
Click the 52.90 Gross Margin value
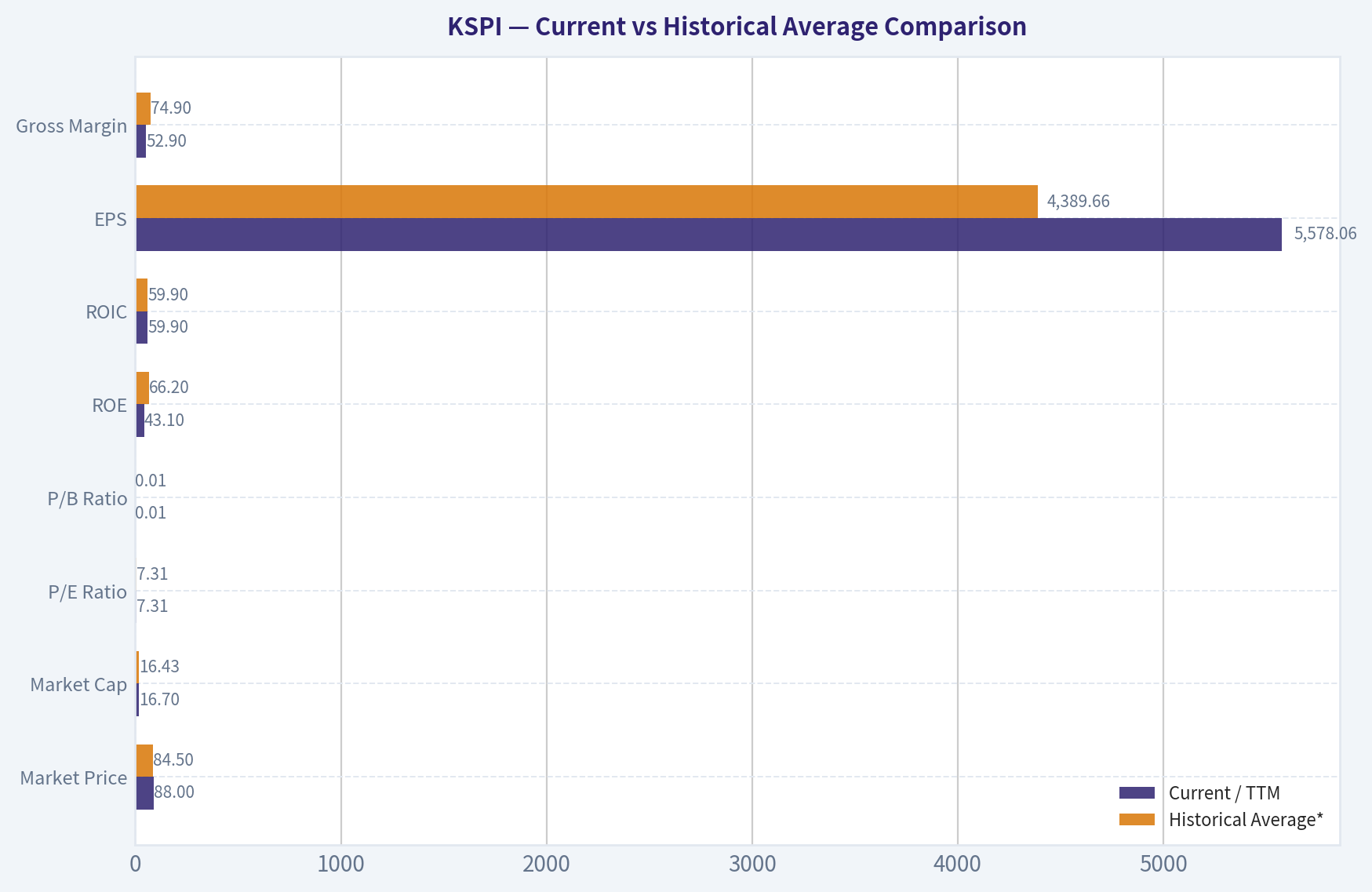[167, 141]
